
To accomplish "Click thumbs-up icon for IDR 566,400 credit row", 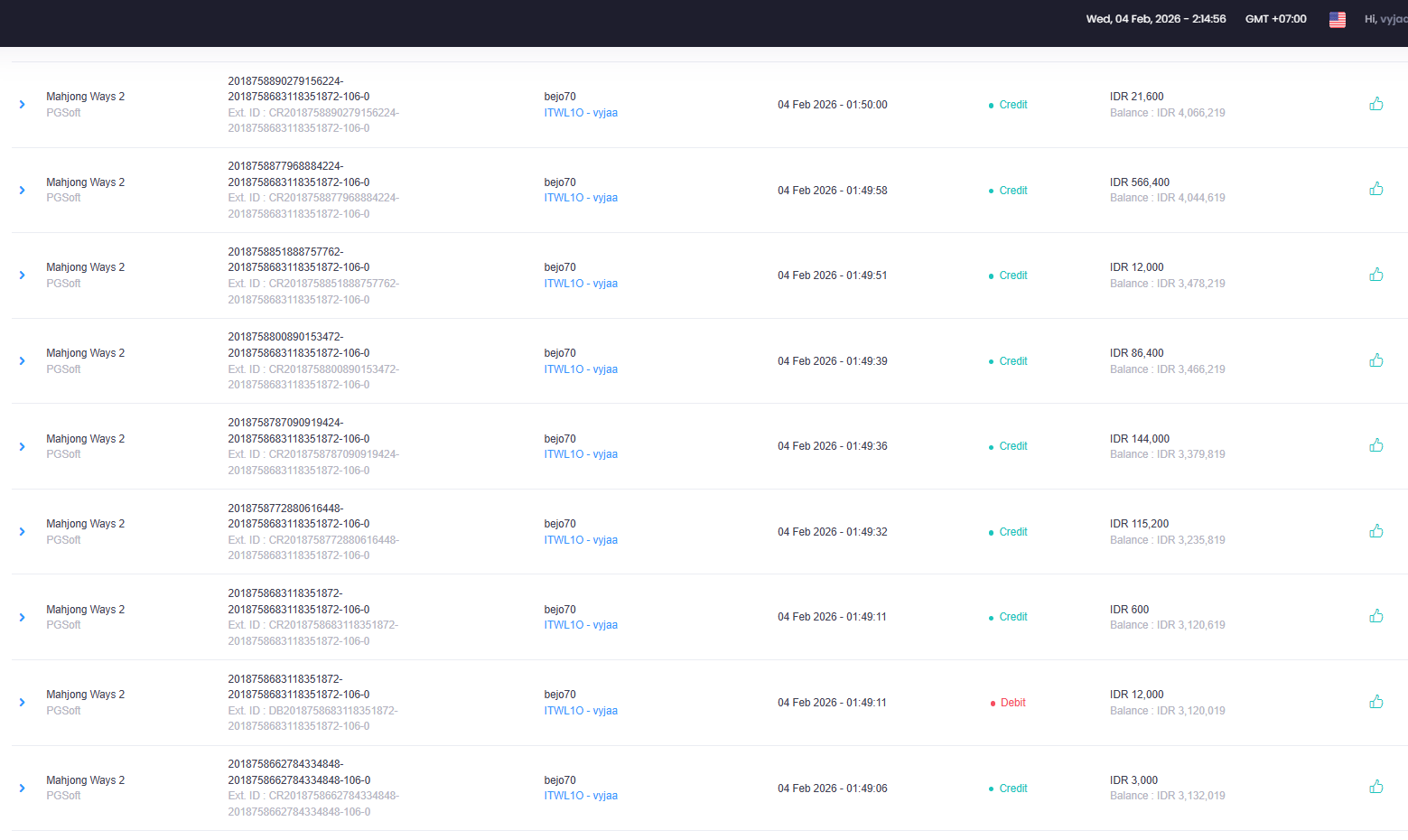I will (1376, 189).
